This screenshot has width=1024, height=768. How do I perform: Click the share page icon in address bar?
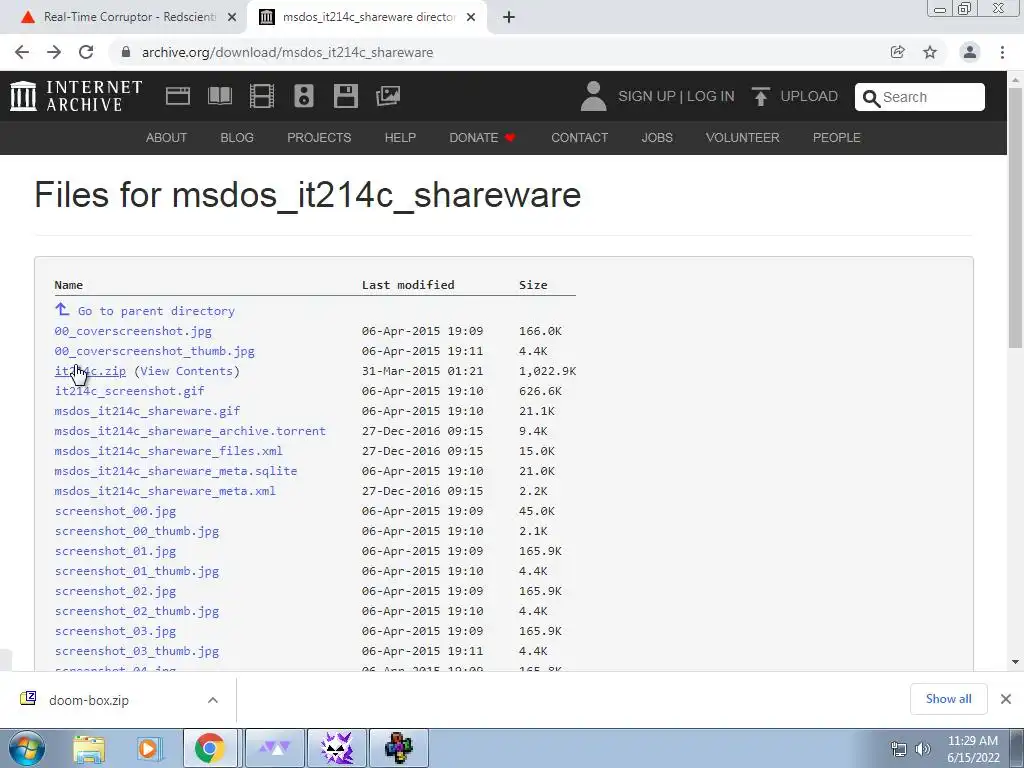(898, 52)
